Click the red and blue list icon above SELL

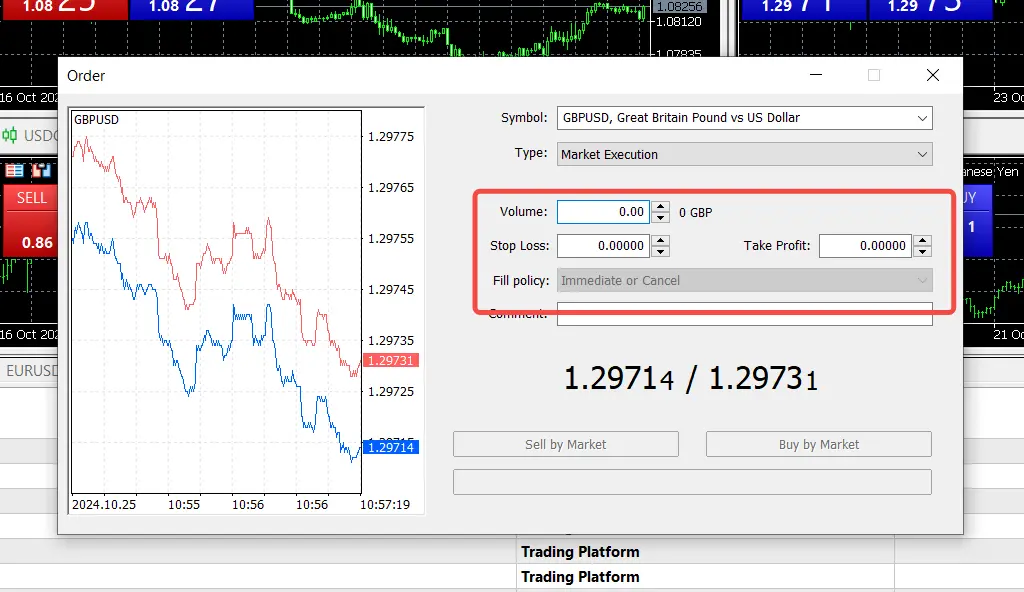pos(14,171)
